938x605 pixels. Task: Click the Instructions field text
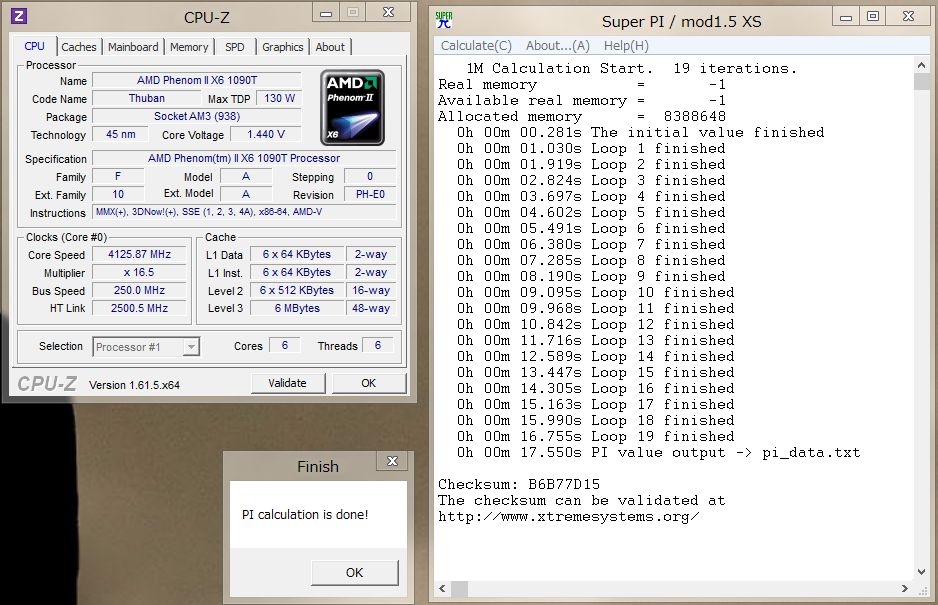[x=244, y=212]
